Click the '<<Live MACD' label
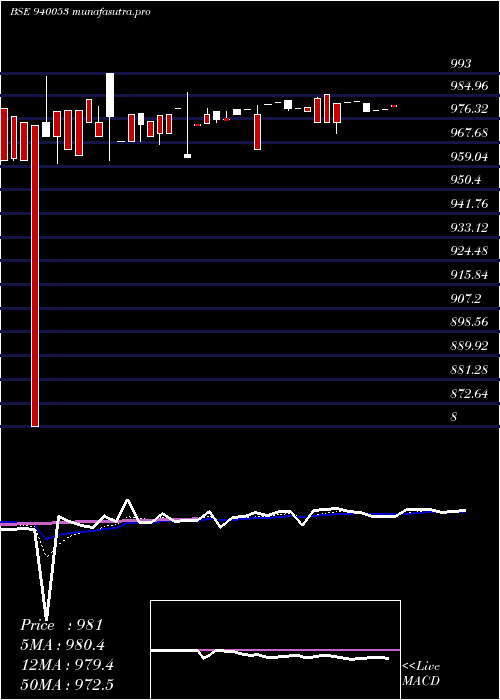 (x=421, y=673)
